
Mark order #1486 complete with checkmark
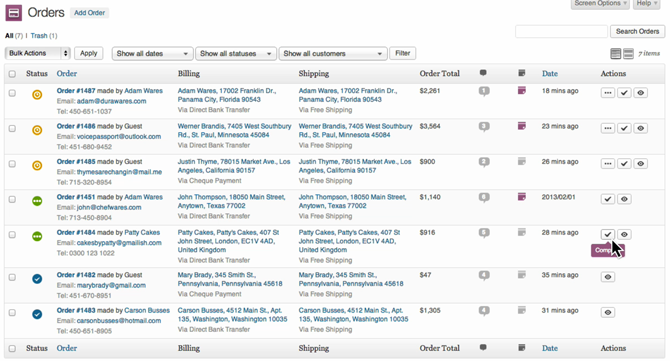(624, 128)
